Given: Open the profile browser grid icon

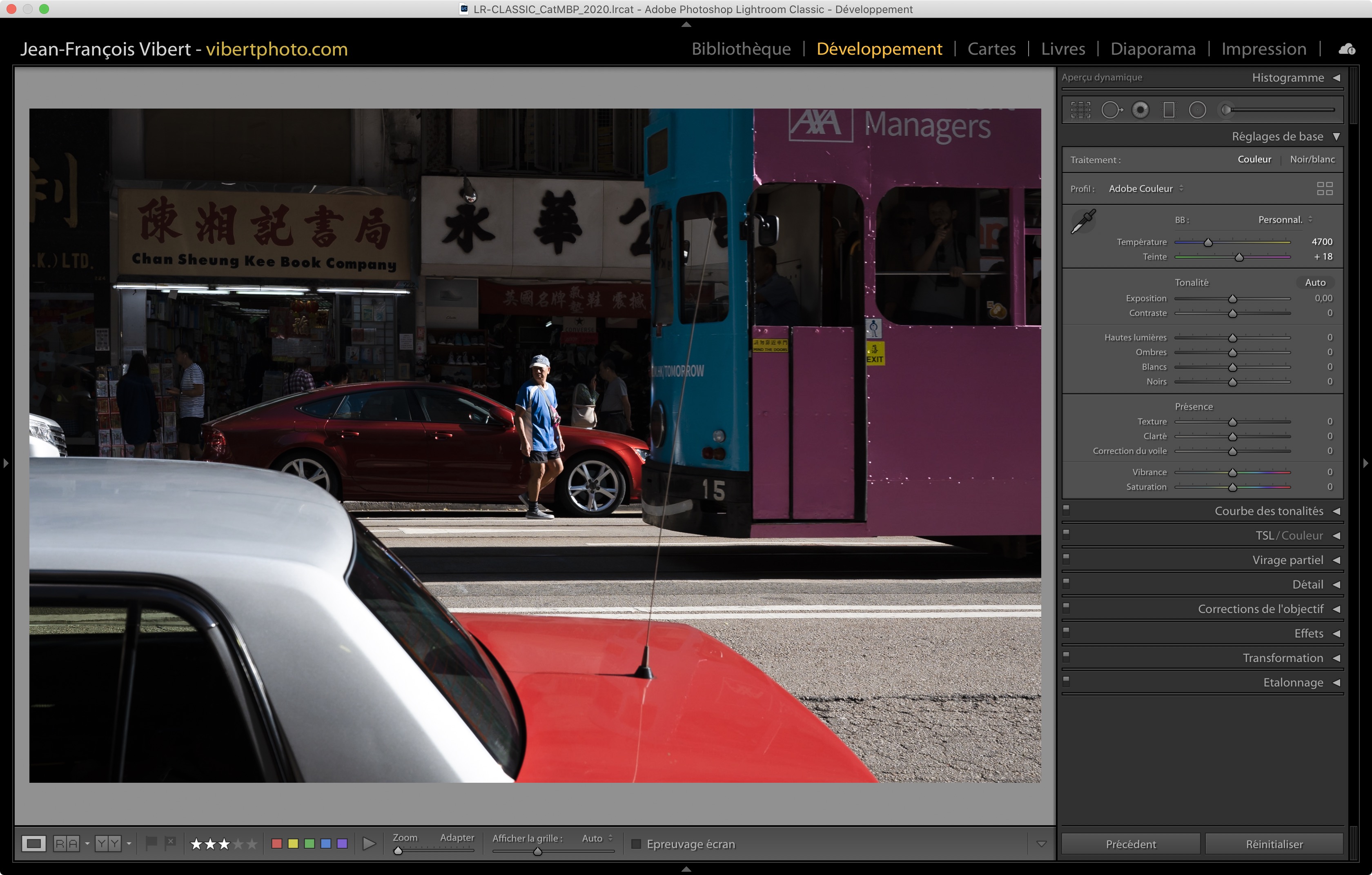Looking at the screenshot, I should 1325,189.
